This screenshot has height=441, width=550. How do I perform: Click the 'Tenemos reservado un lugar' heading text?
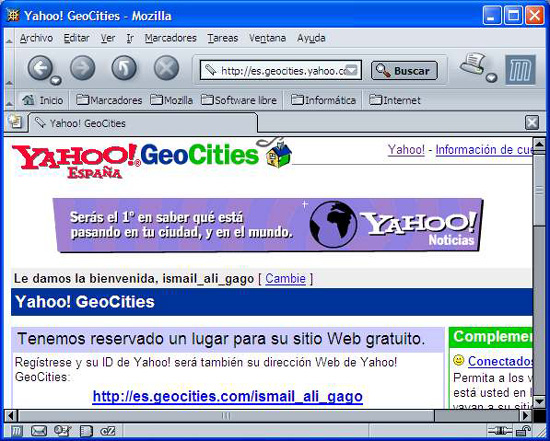(x=221, y=339)
